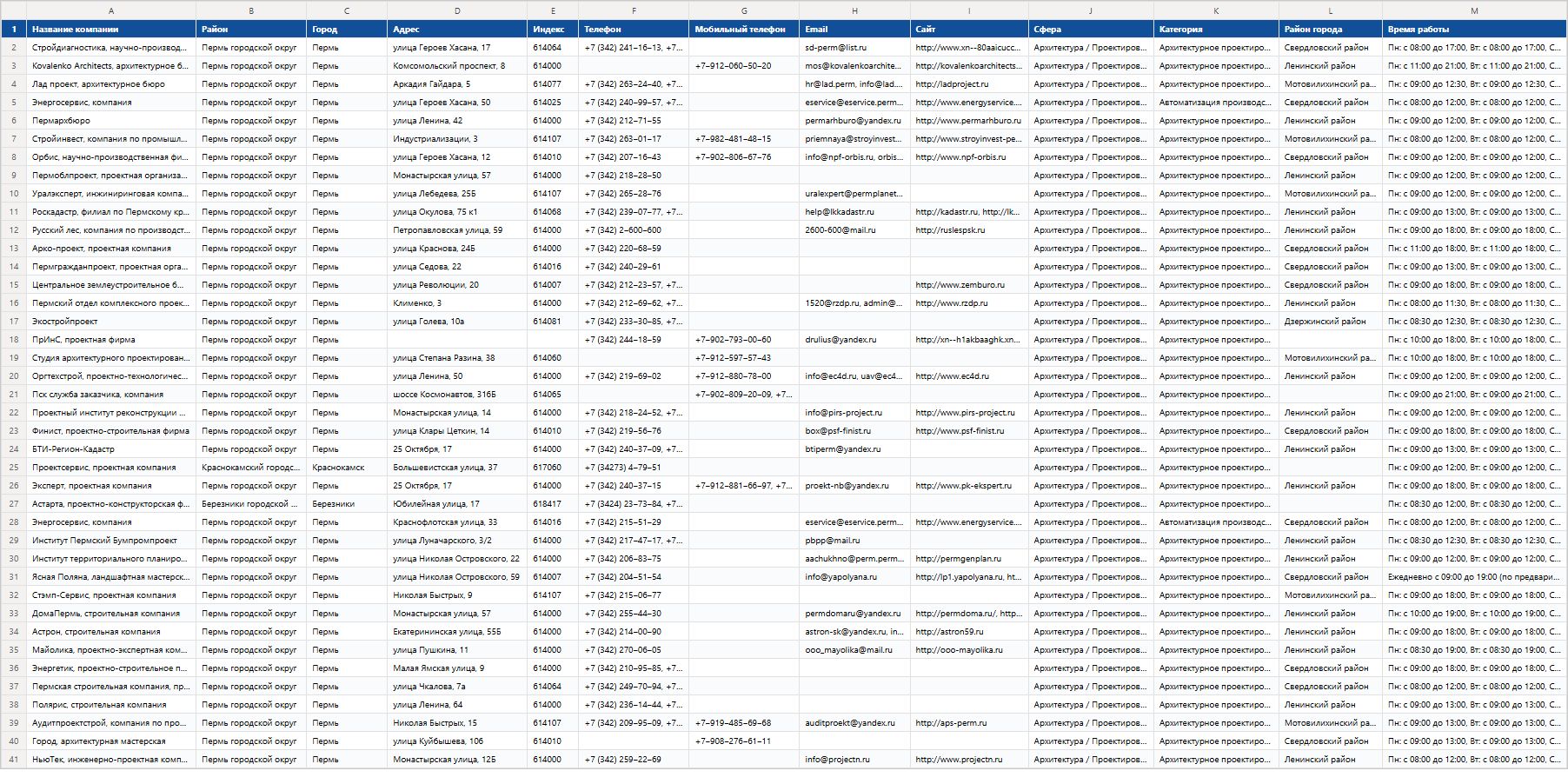Select the Город cell reading 'Березники'

(x=347, y=503)
